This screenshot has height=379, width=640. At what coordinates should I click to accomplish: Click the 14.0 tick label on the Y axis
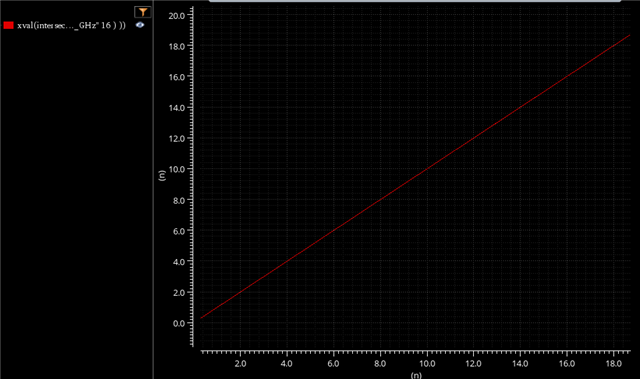[x=177, y=108]
